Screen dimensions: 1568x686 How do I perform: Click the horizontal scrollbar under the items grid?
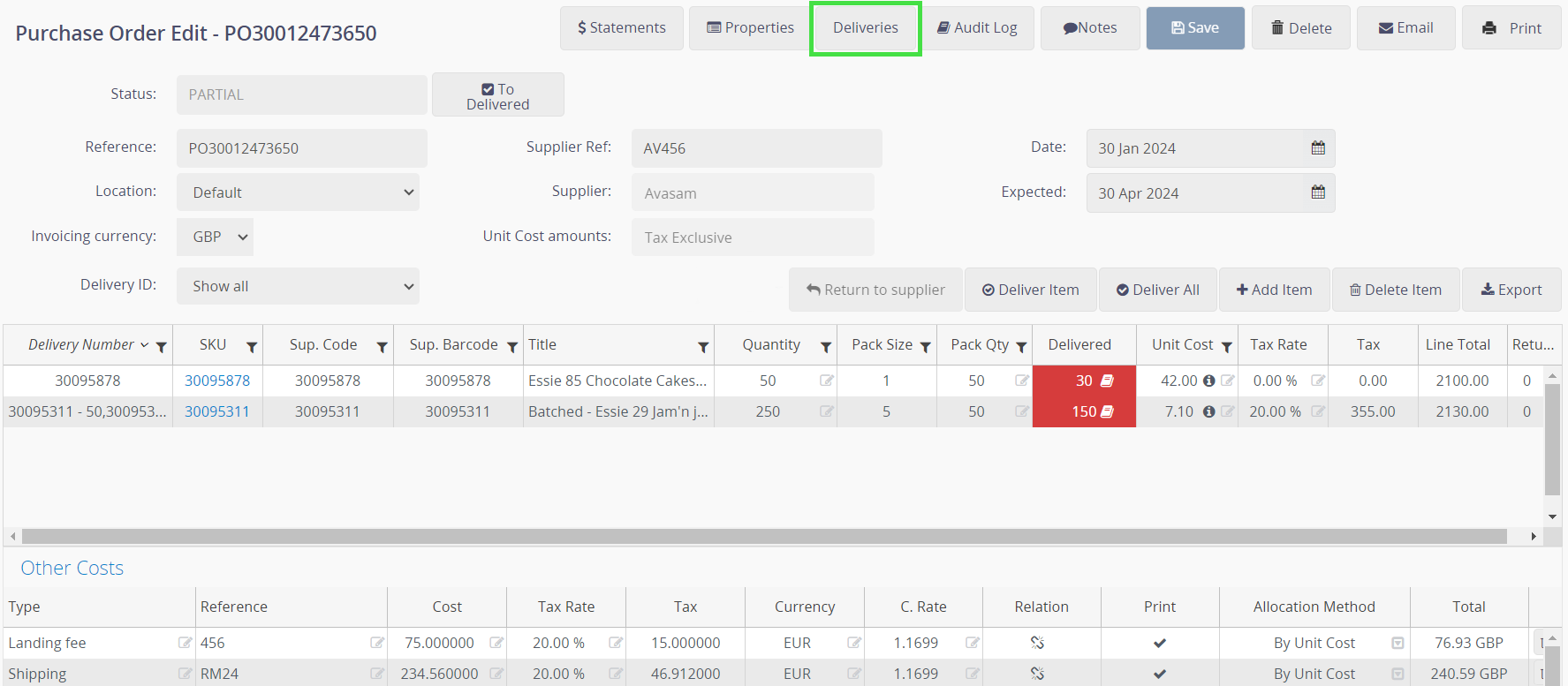764,536
